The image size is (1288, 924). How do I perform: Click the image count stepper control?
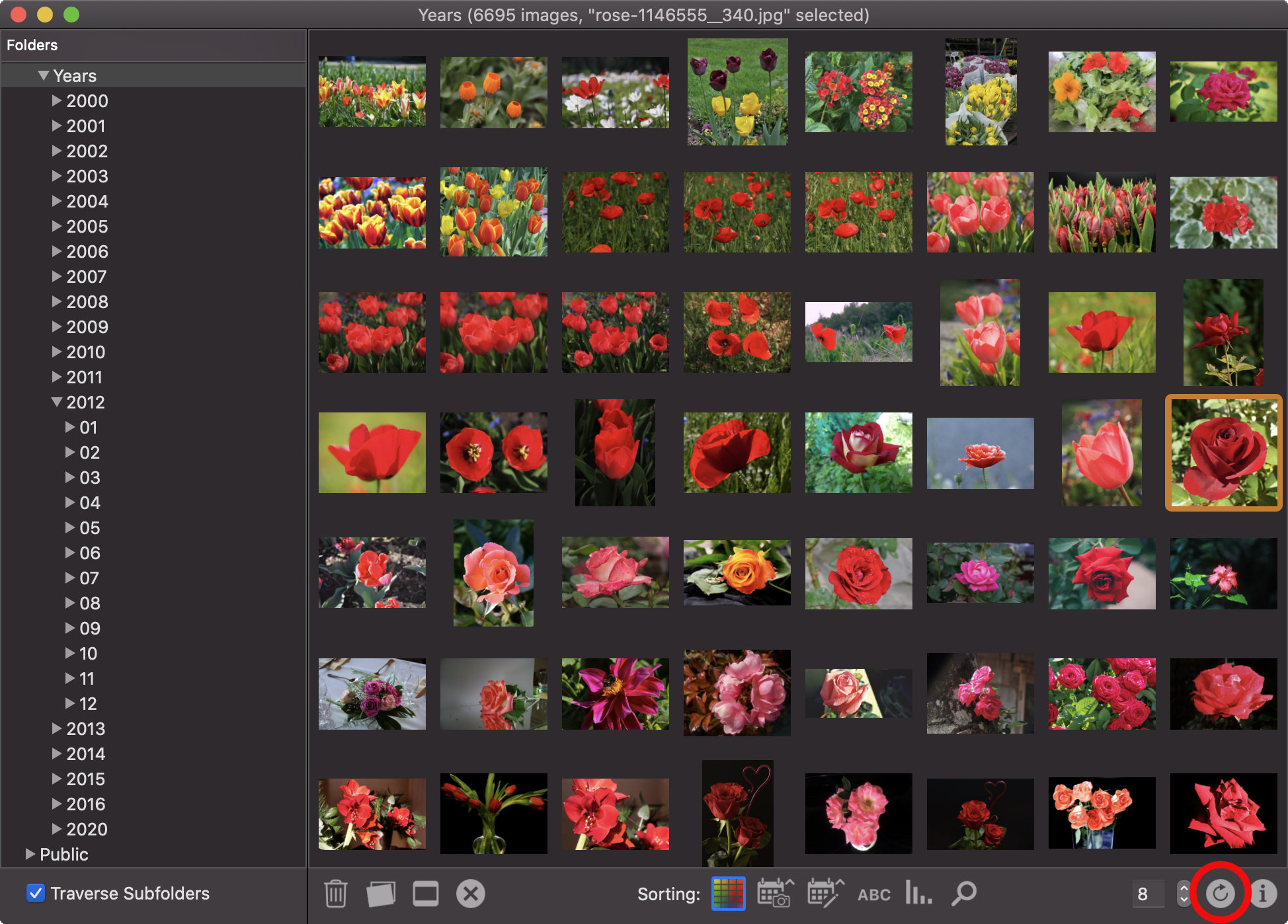coord(1185,893)
